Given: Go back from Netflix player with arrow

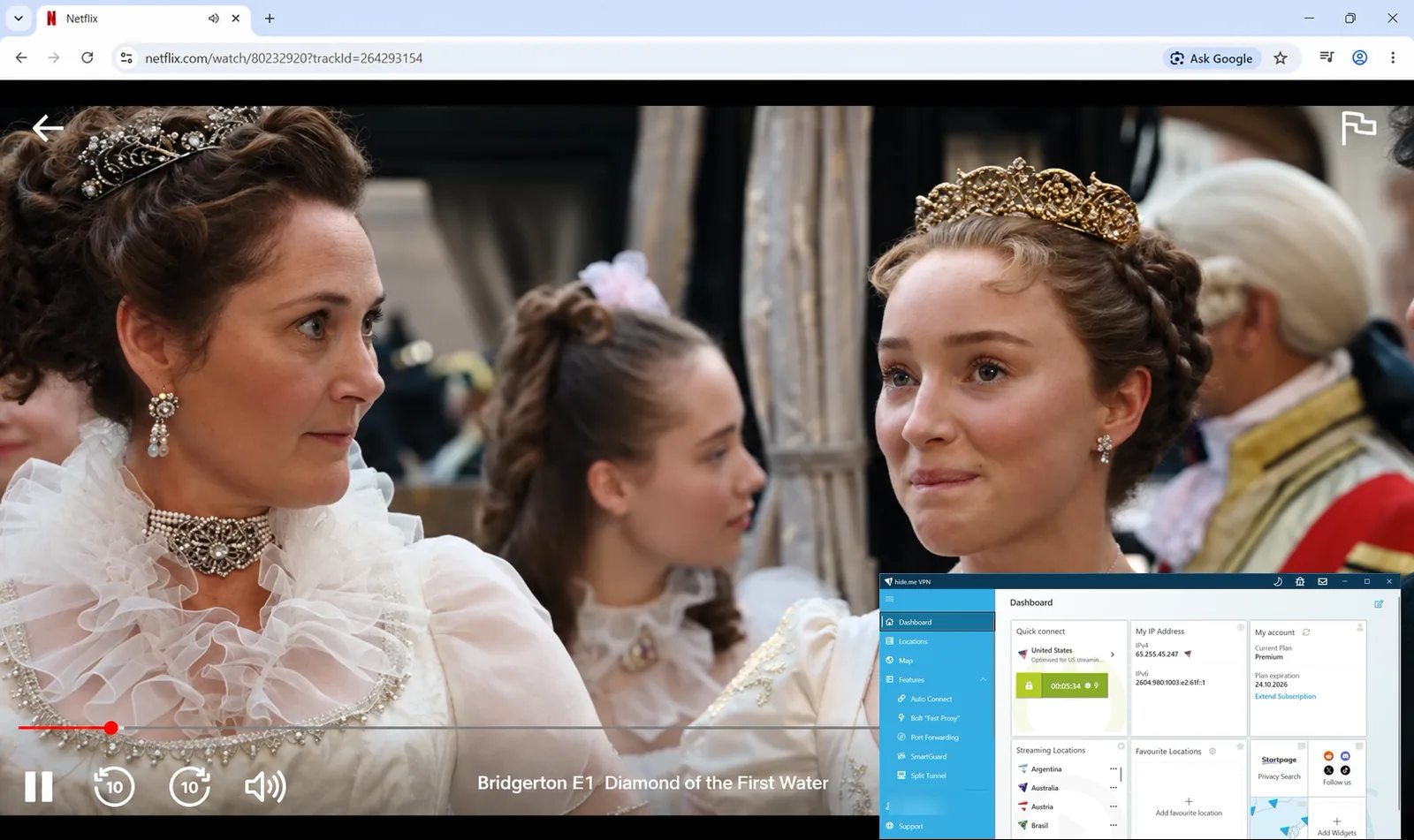Looking at the screenshot, I should [48, 129].
